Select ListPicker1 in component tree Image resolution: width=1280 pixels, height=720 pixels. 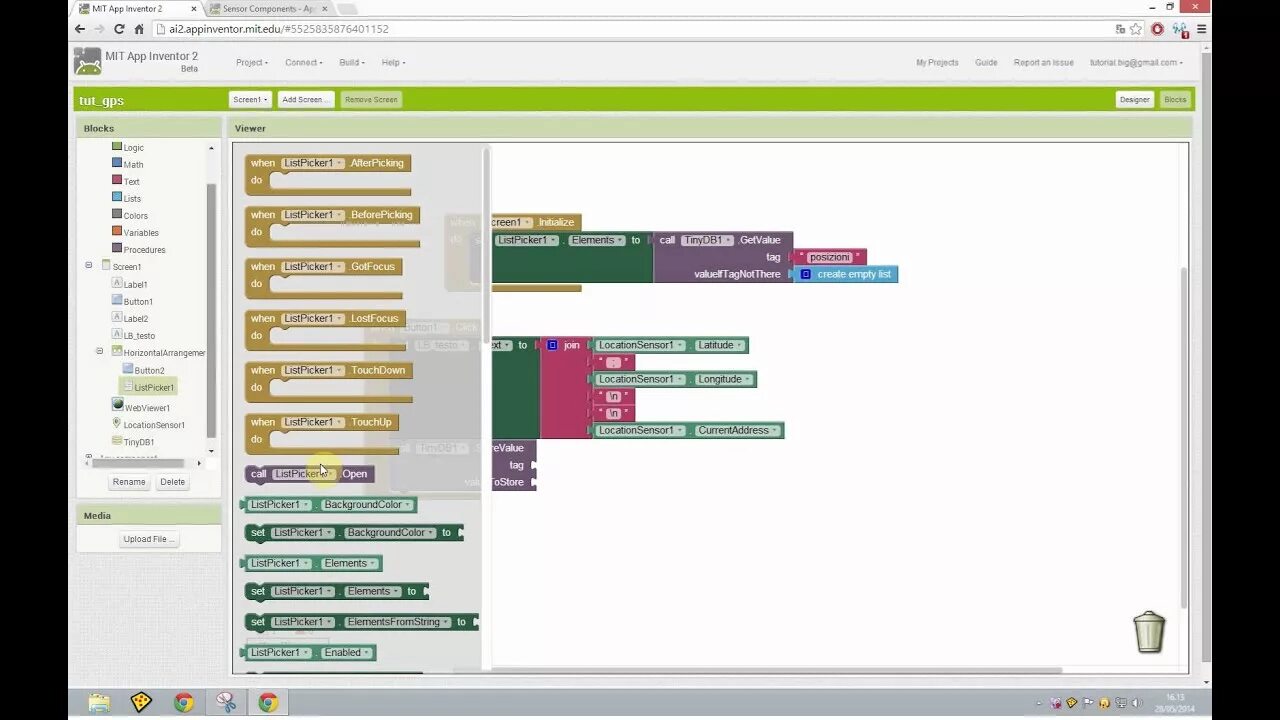click(x=154, y=387)
